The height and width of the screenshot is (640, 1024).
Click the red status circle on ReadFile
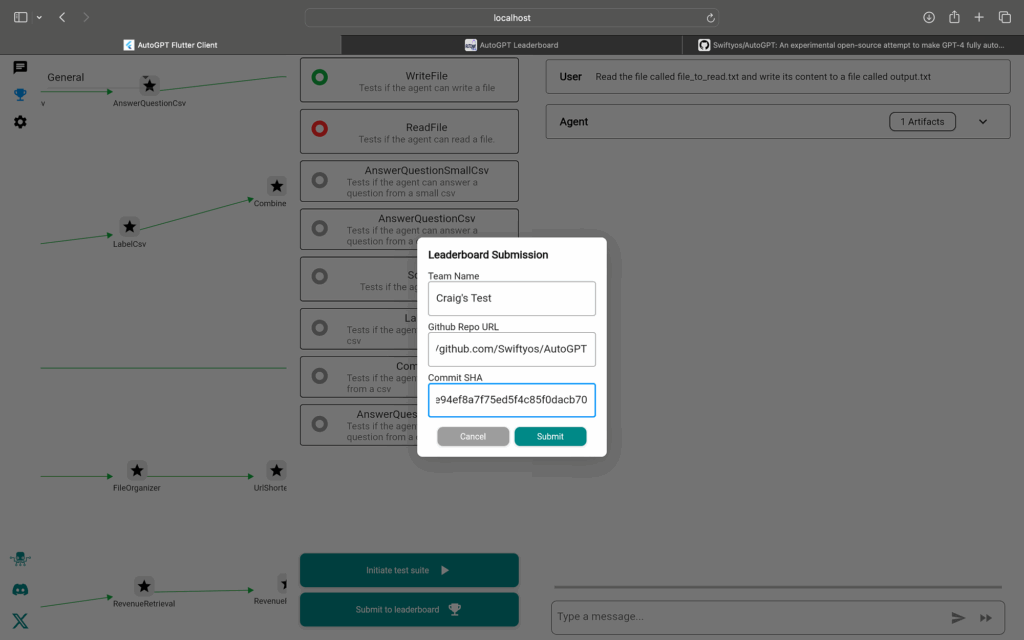pyautogui.click(x=320, y=129)
